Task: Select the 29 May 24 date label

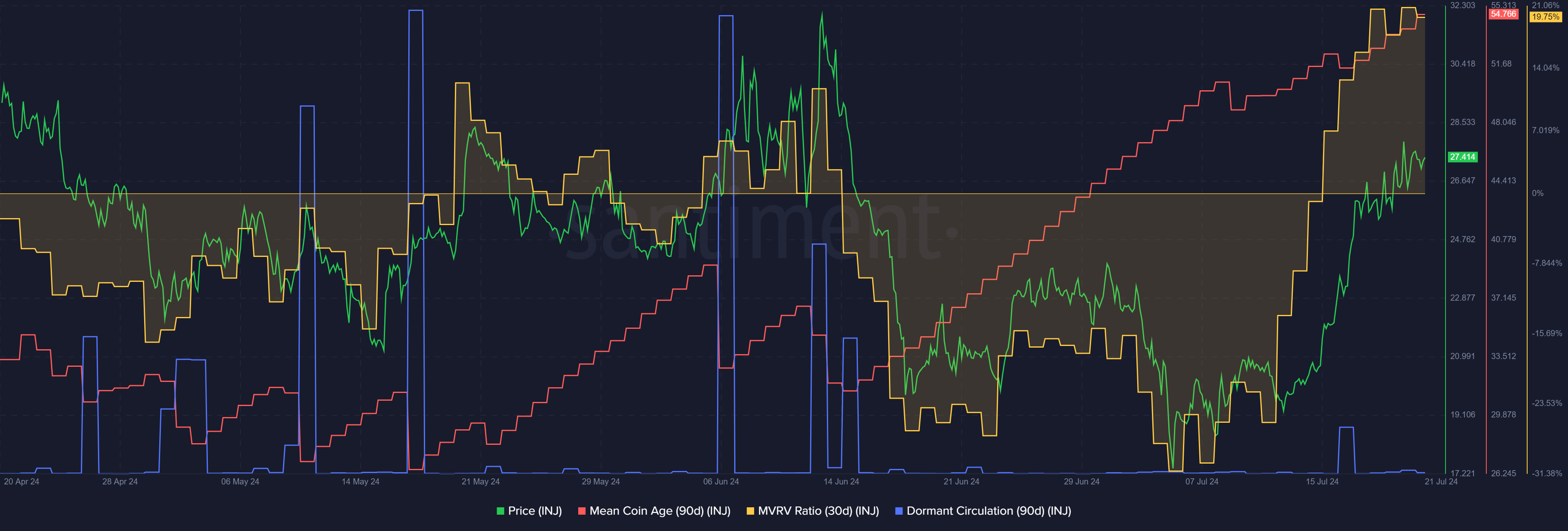Action: tap(601, 482)
